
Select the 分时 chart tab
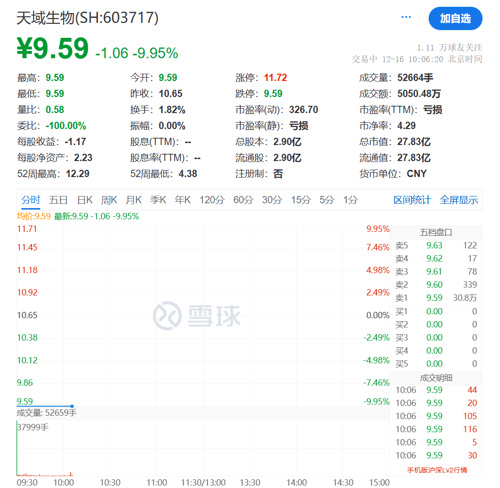pyautogui.click(x=31, y=200)
